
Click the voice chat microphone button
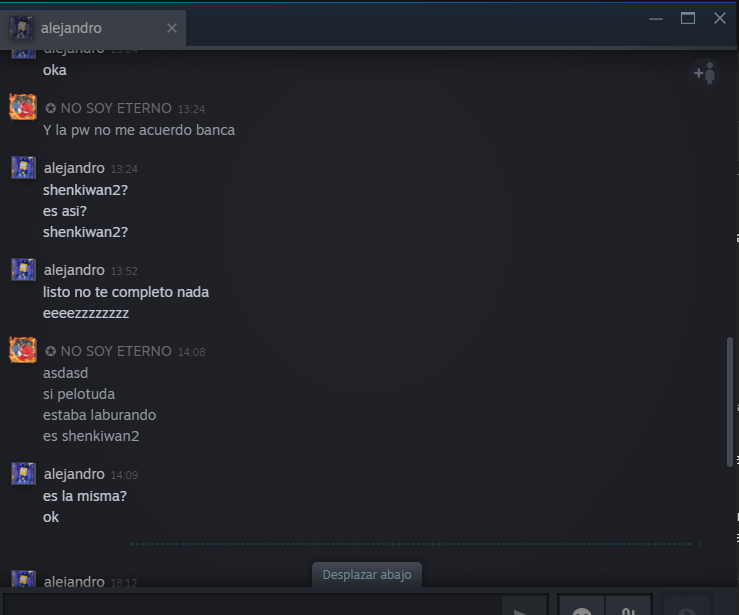pyautogui.click(x=687, y=606)
